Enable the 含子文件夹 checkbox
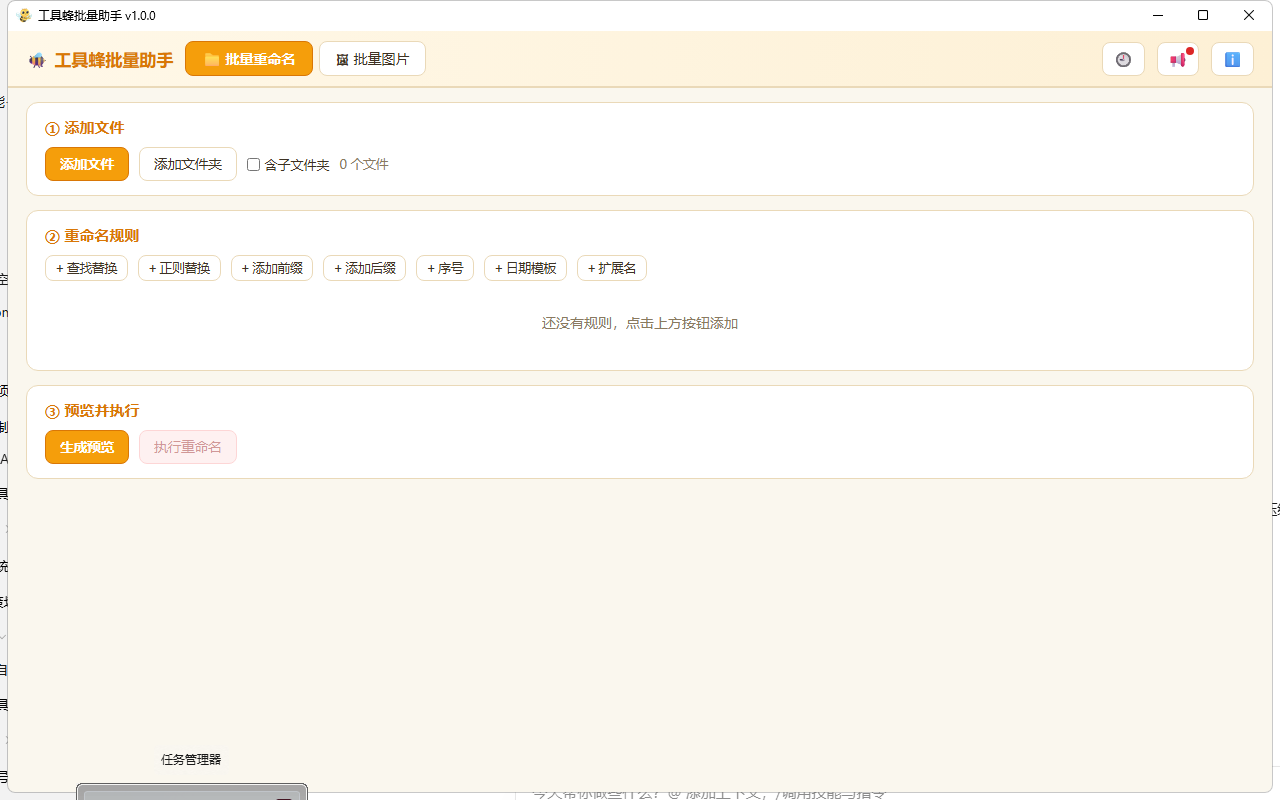The image size is (1280, 800). point(254,164)
